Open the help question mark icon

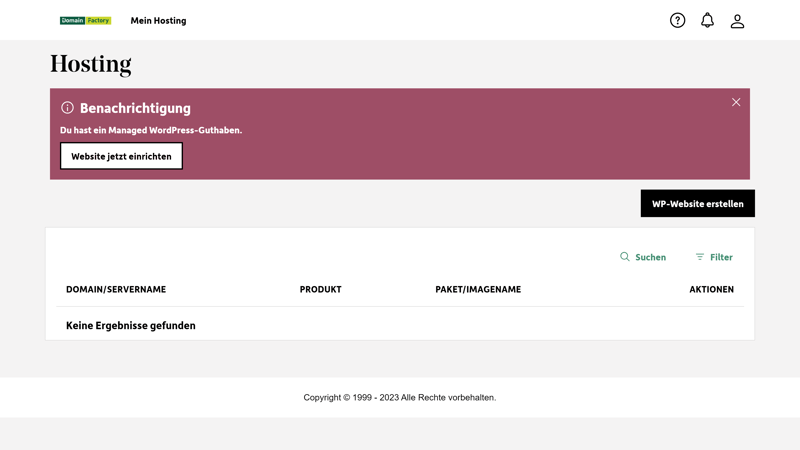[677, 20]
